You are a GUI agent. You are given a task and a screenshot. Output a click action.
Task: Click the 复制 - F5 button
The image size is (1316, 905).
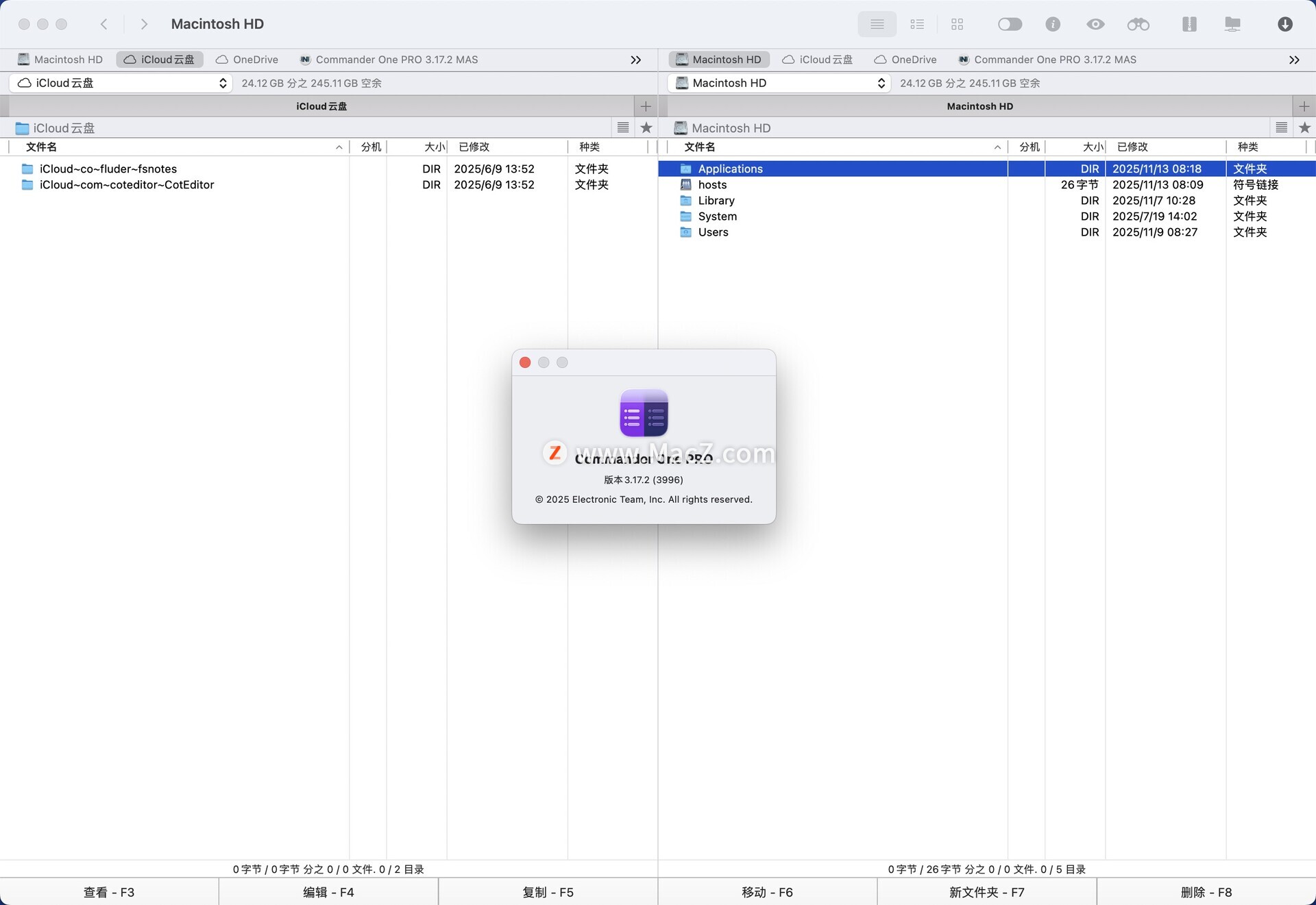(548, 892)
